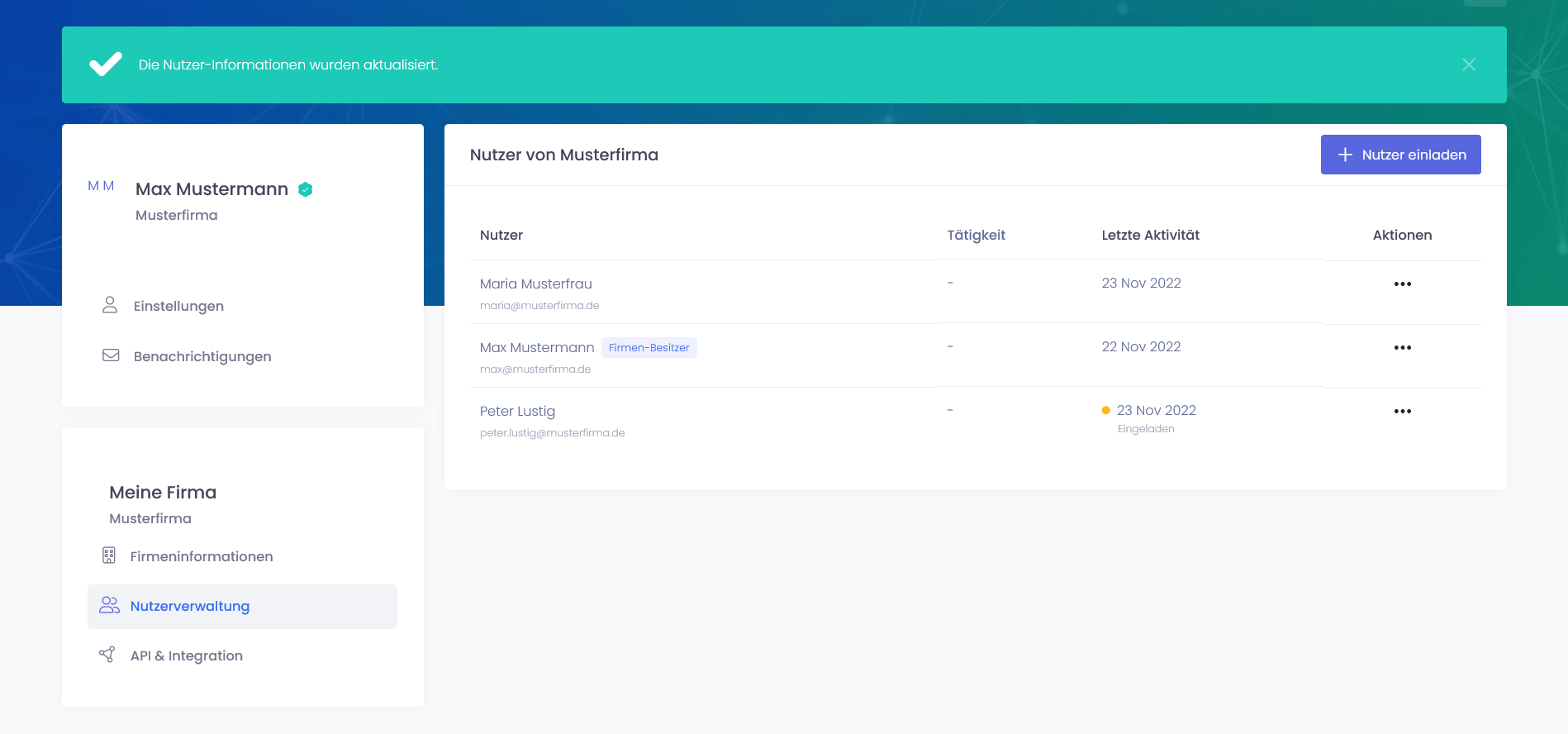The image size is (1568, 734).
Task: Click the Peter Lustig user name
Action: click(x=517, y=411)
